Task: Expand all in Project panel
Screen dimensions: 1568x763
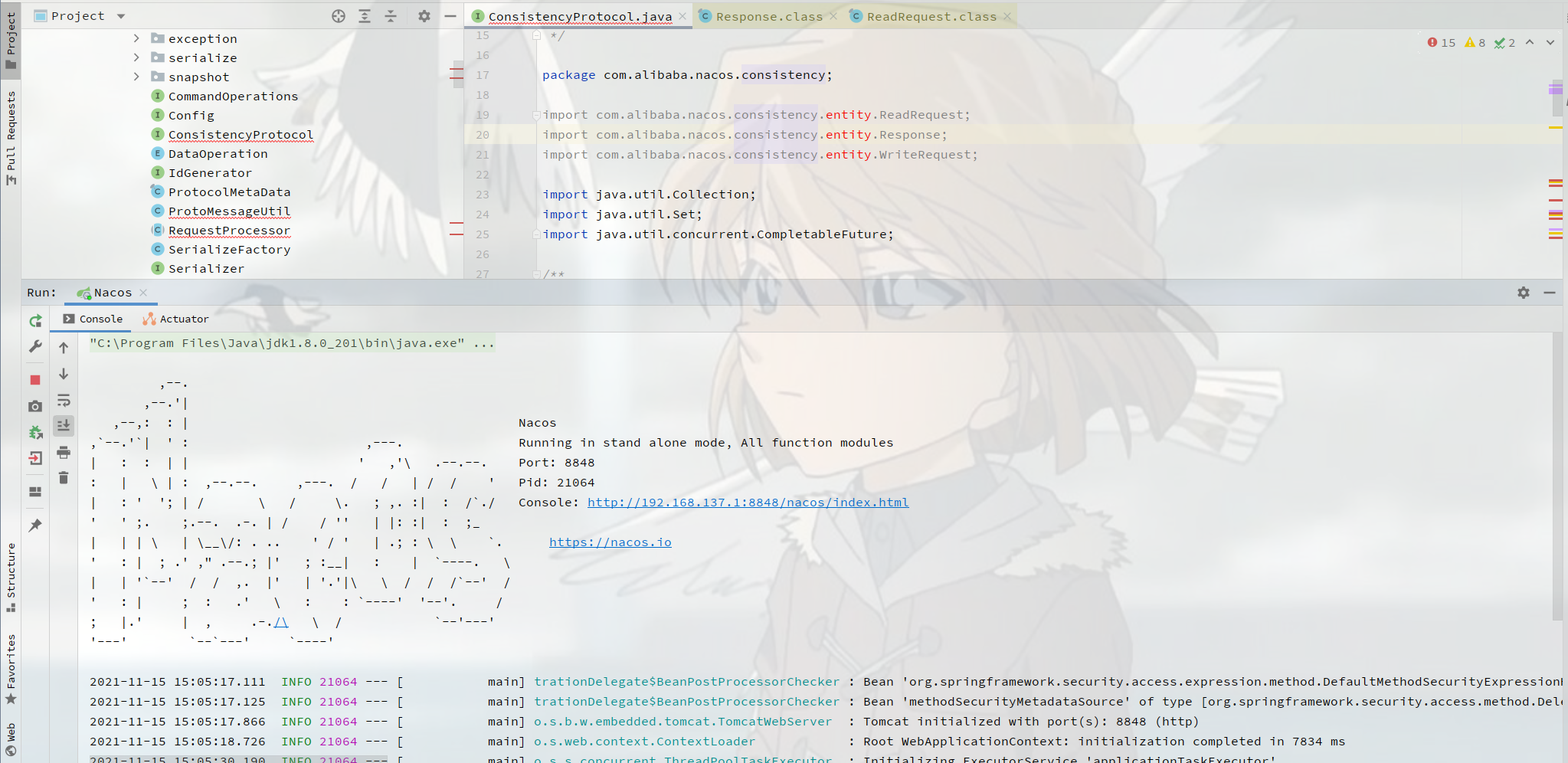Action: (365, 16)
